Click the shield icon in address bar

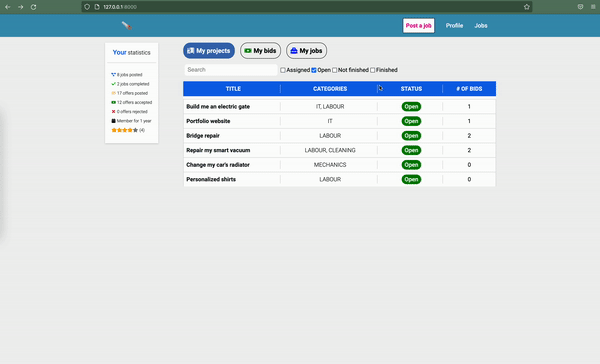pos(87,7)
